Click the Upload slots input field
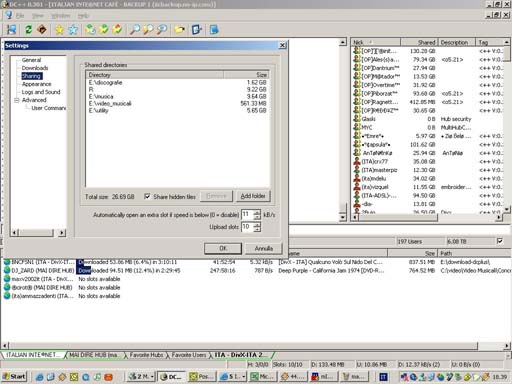Viewport: 512px width, 384px height. click(247, 227)
